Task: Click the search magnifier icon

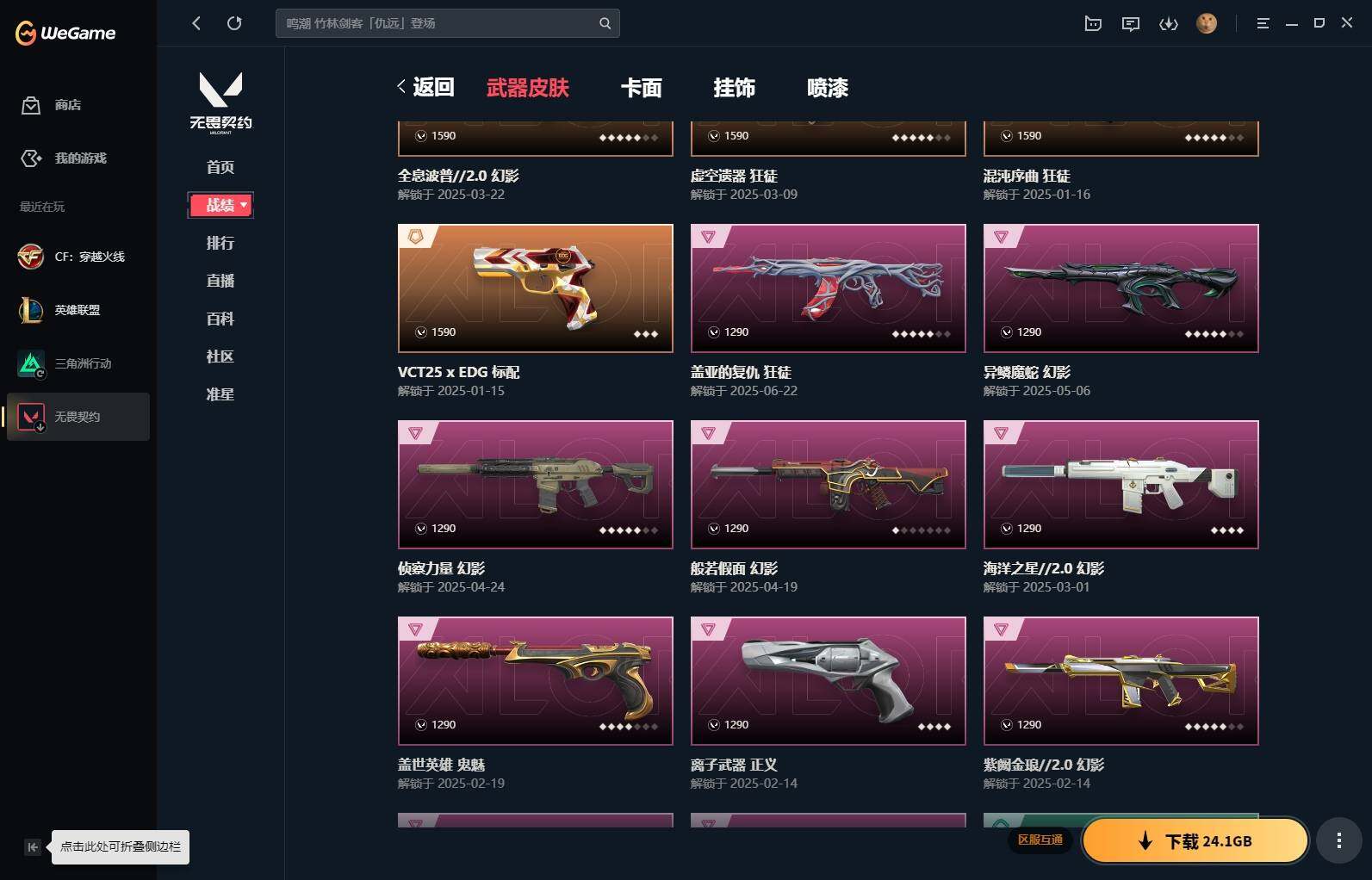Action: pos(605,23)
